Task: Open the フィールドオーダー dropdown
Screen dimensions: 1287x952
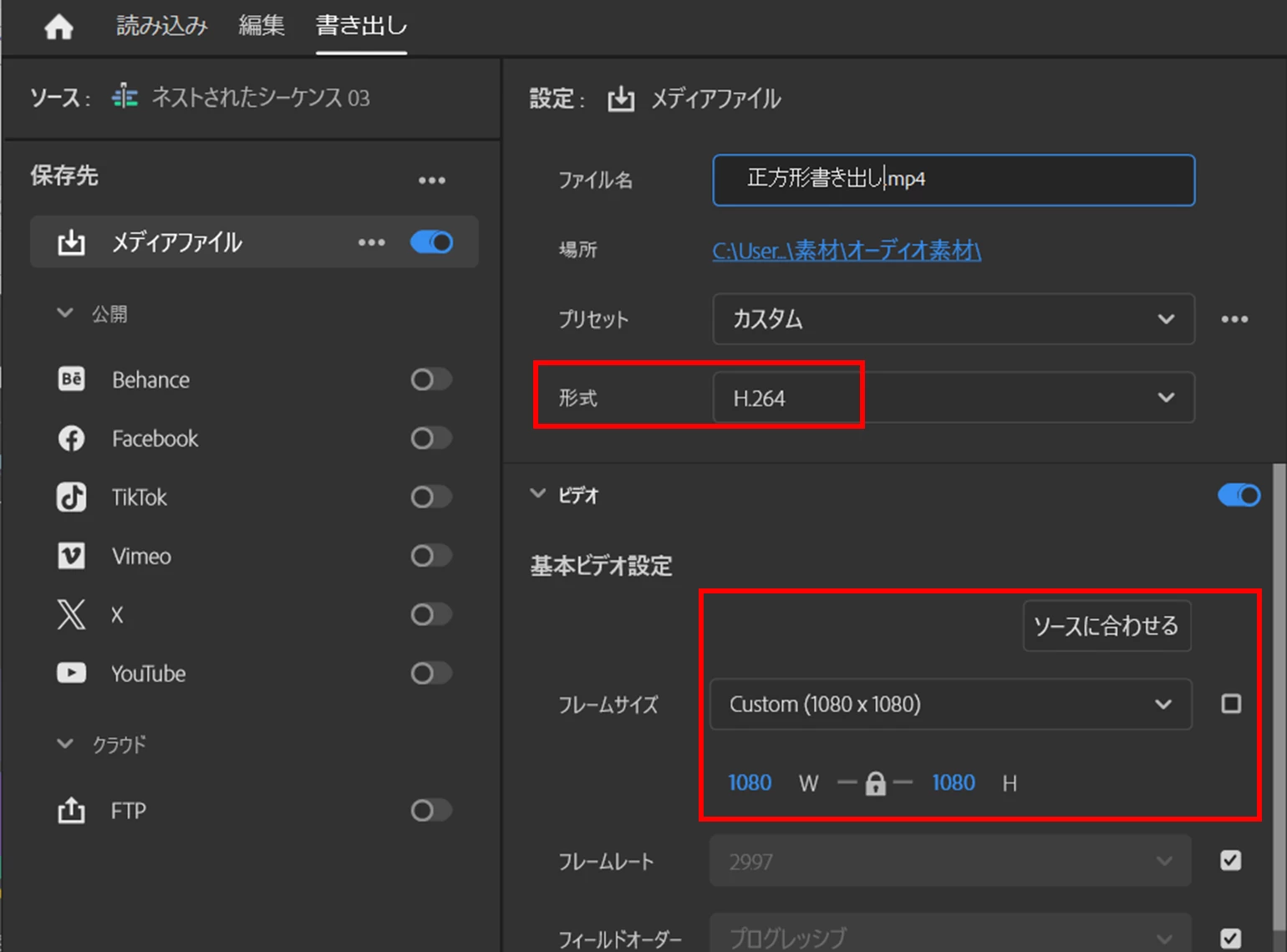Action: (950, 934)
